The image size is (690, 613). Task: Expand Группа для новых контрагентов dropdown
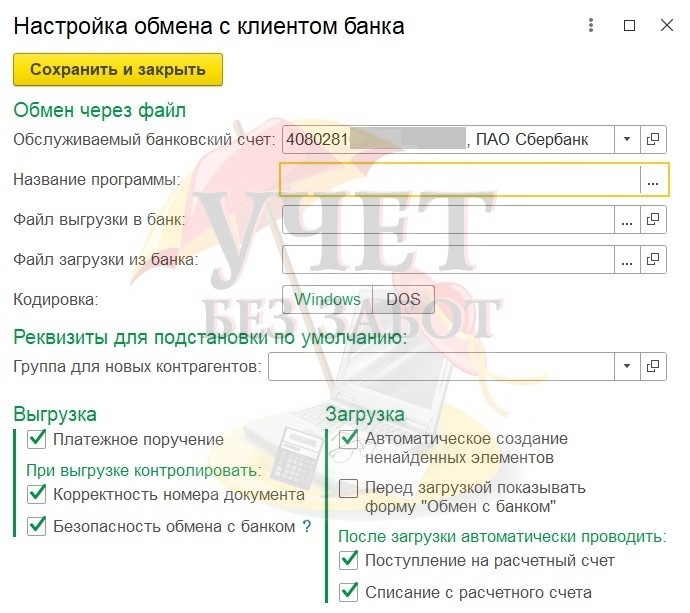627,366
